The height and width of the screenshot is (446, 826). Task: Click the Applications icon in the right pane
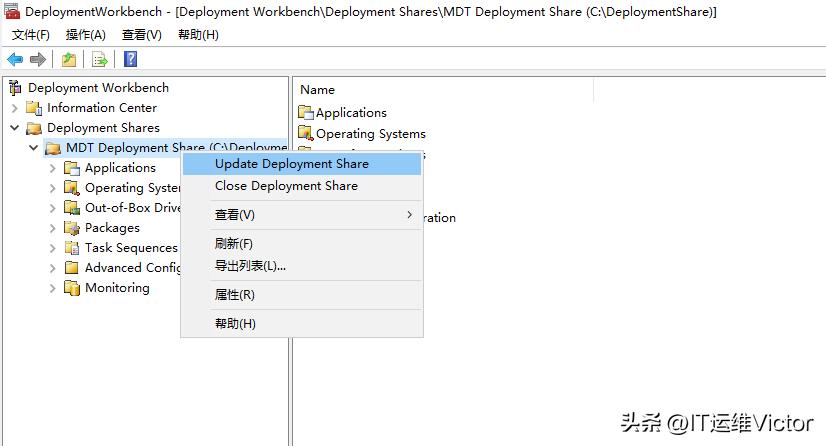click(x=306, y=112)
